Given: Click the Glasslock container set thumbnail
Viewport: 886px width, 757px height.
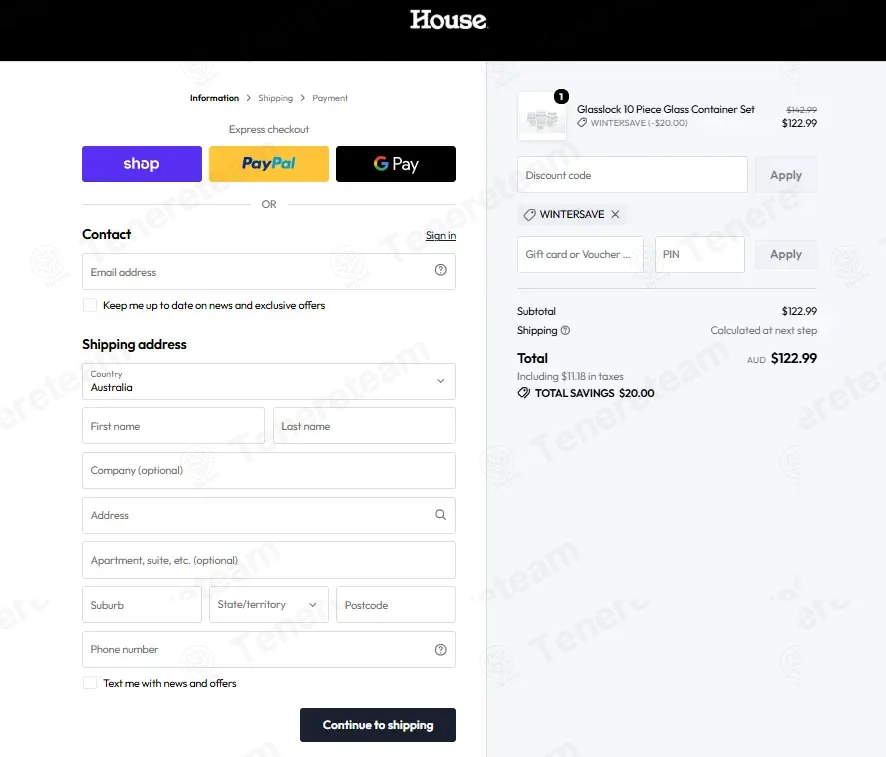Looking at the screenshot, I should pos(542,116).
